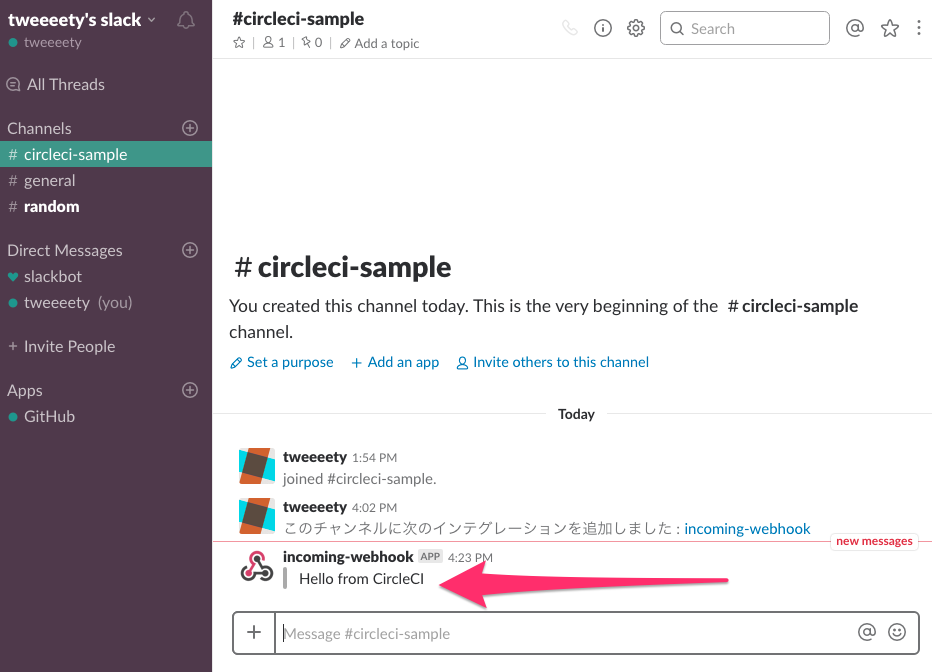Screen dimensions: 932x672
Task: Click Invite others to this channel
Action: (552, 362)
